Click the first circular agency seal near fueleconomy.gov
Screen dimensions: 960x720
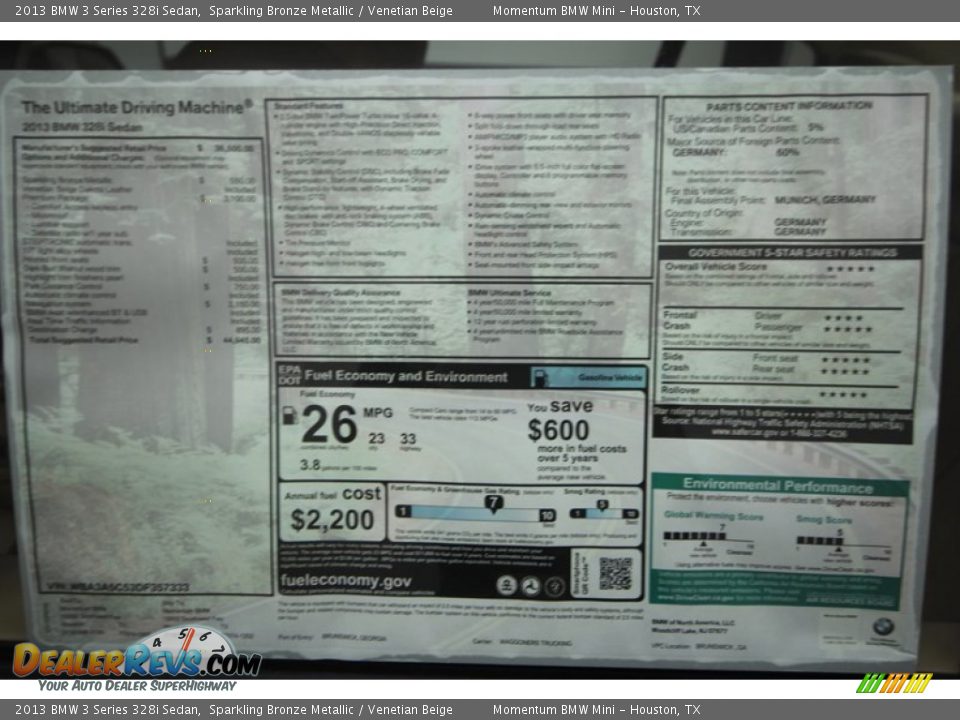click(507, 586)
